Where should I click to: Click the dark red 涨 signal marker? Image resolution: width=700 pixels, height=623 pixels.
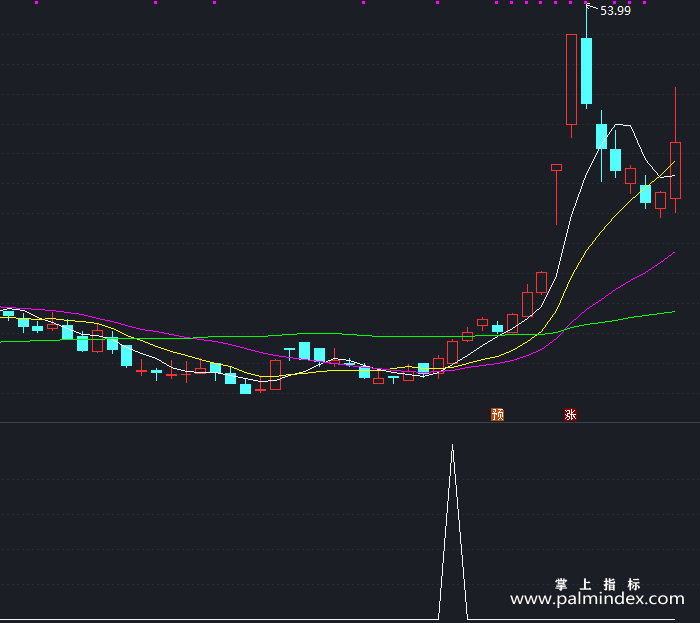point(571,415)
